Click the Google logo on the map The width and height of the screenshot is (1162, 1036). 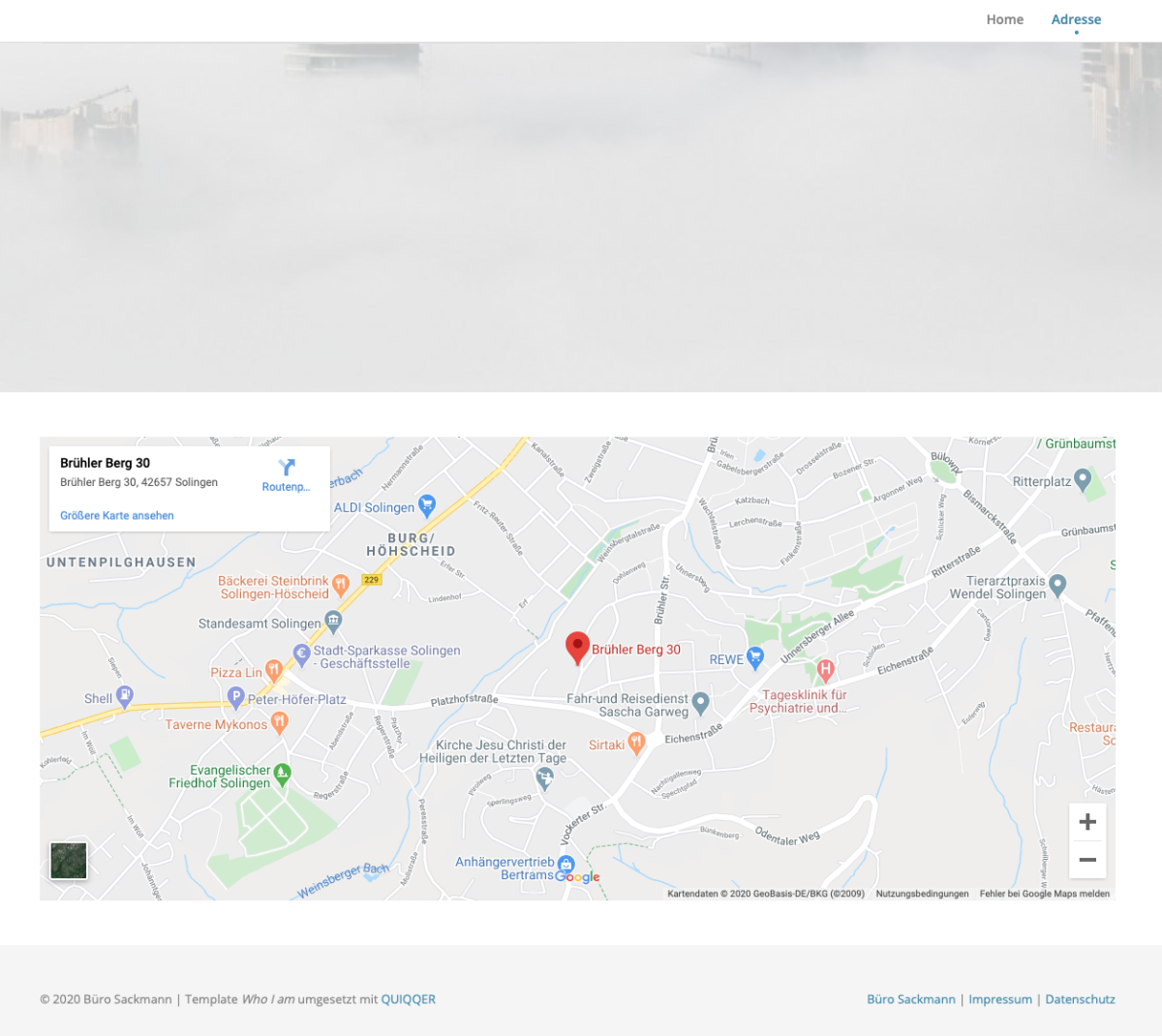pyautogui.click(x=578, y=877)
